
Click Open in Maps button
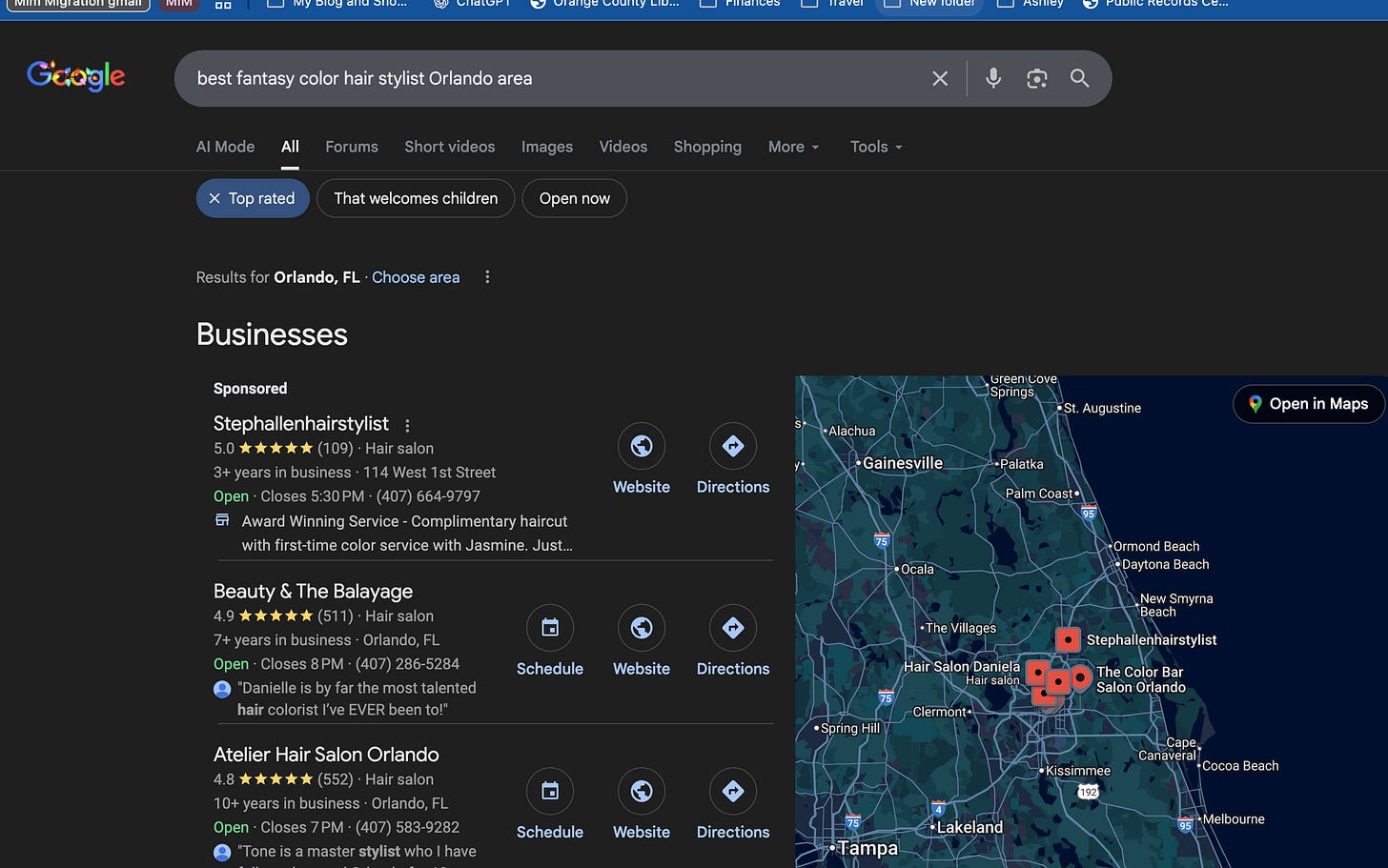1308,404
